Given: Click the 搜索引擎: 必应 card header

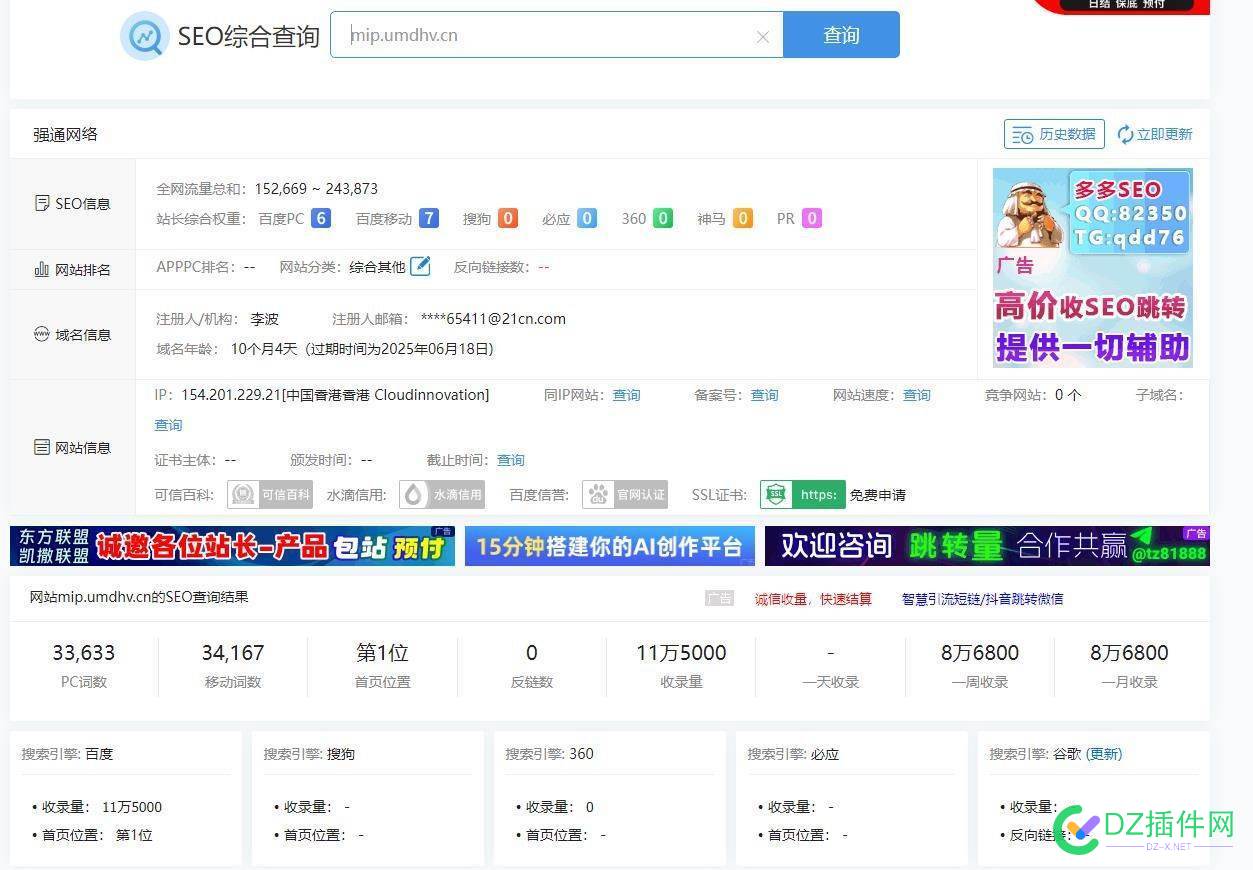Looking at the screenshot, I should pos(793,754).
